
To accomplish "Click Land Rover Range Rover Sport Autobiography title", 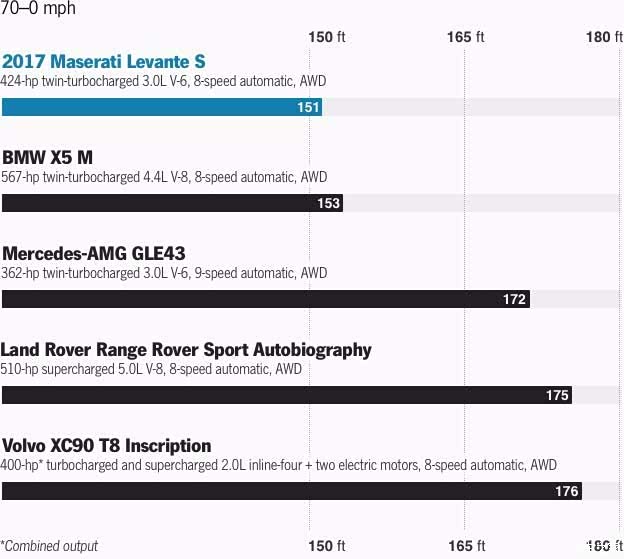I will tap(186, 349).
